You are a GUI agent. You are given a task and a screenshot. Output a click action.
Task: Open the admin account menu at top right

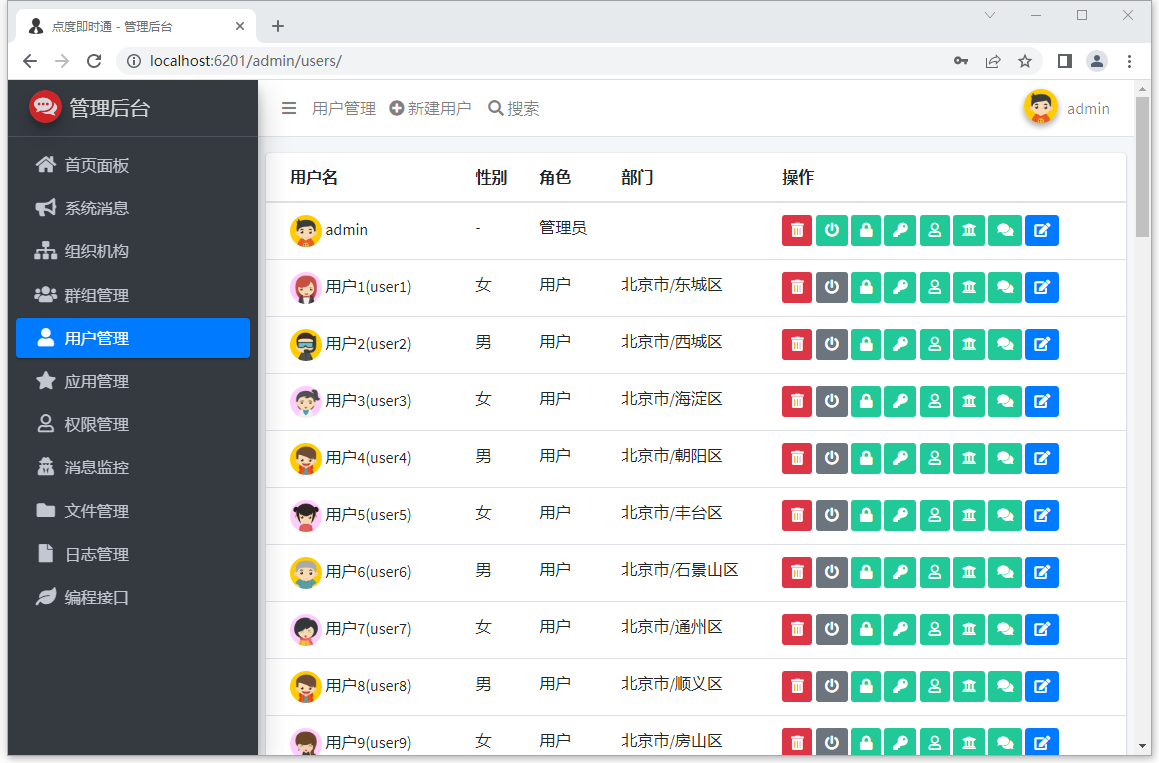1067,109
